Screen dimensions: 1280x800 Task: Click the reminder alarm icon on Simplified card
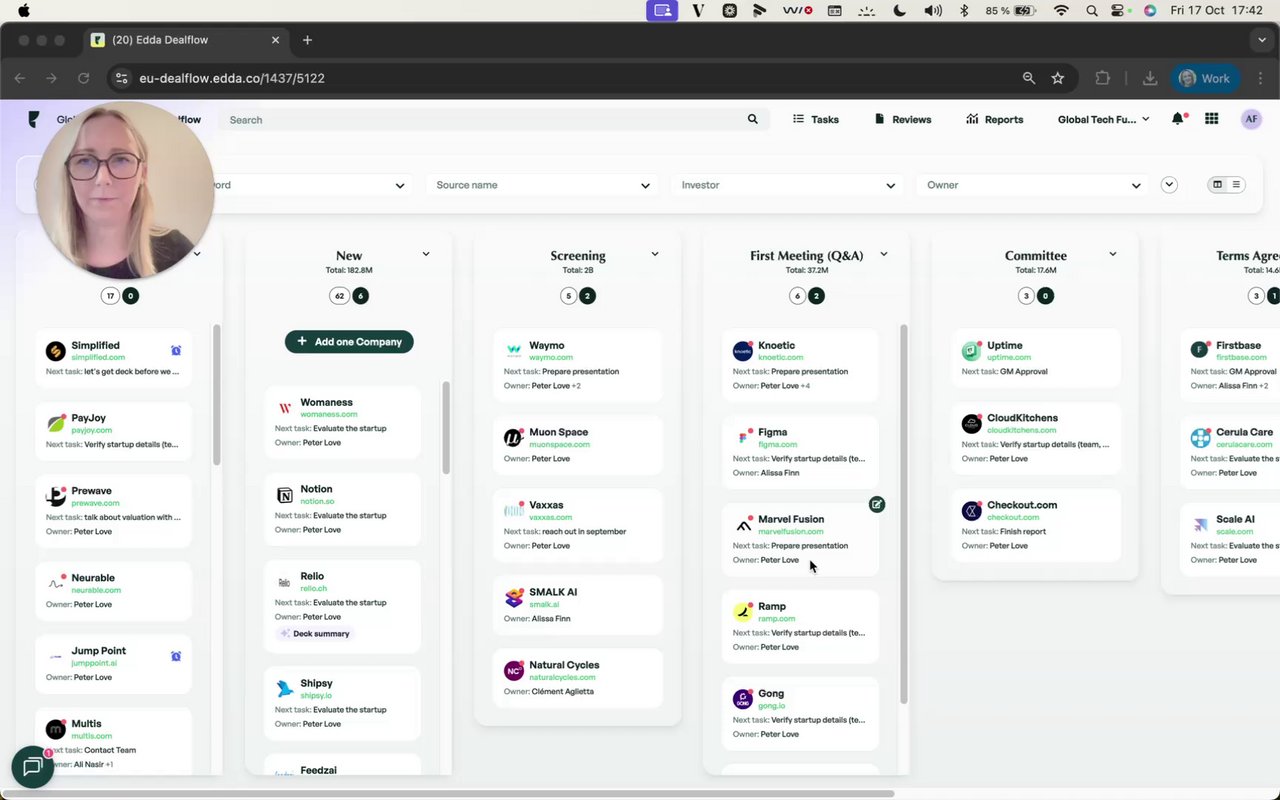point(176,350)
